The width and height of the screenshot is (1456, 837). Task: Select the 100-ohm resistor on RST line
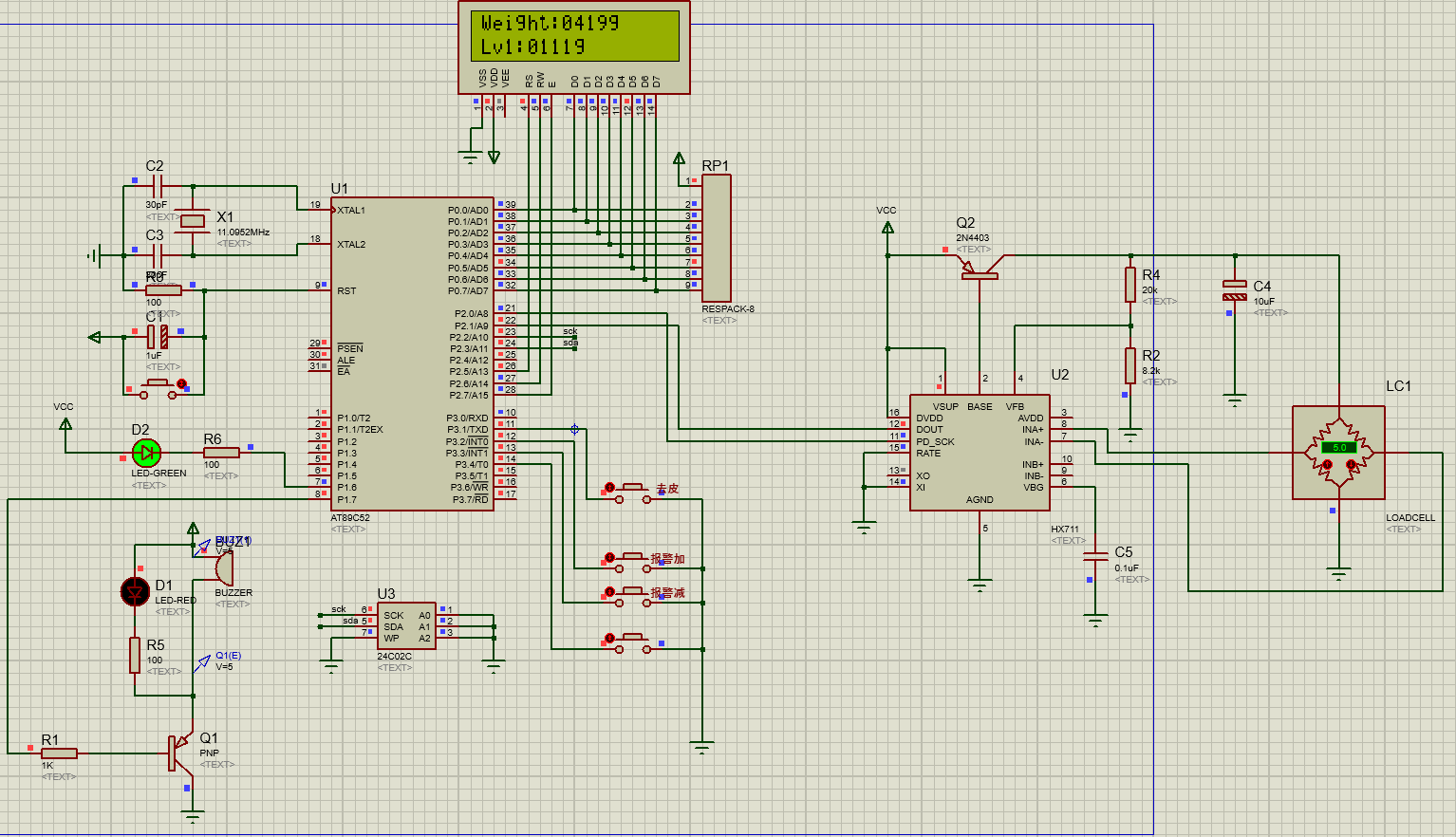click(163, 290)
